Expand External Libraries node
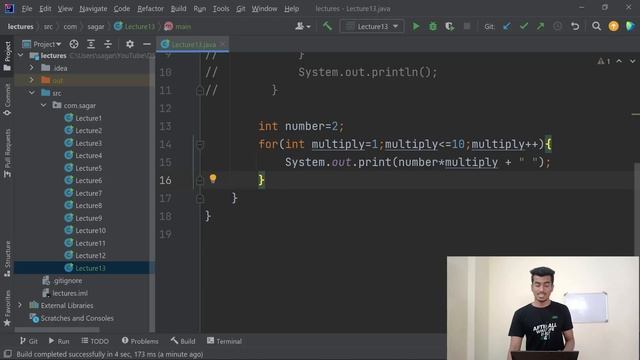The width and height of the screenshot is (640, 360). pos(20,305)
